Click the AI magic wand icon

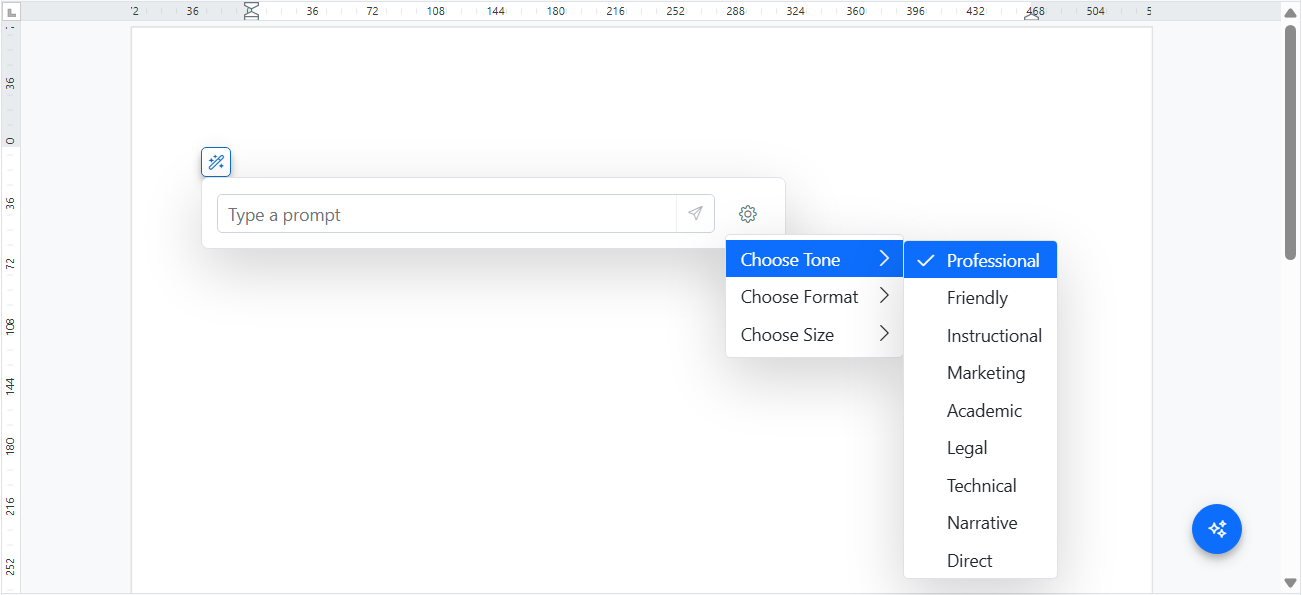(x=216, y=162)
